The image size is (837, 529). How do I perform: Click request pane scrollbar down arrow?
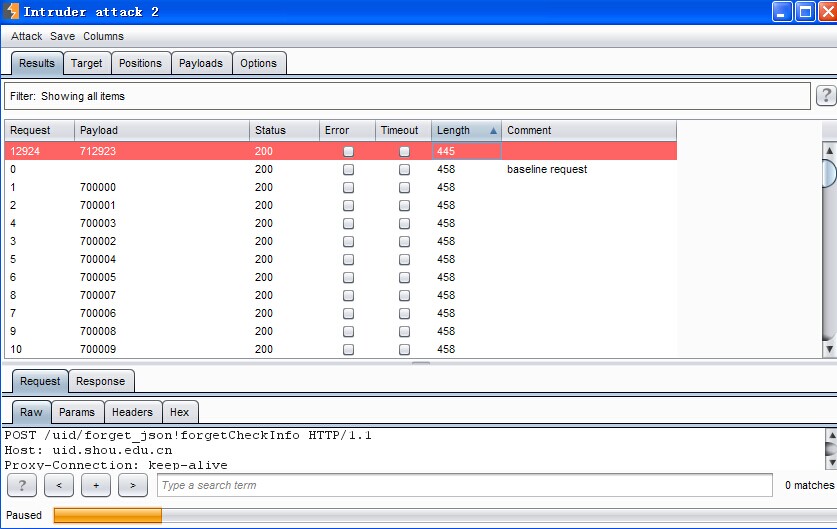click(x=831, y=463)
